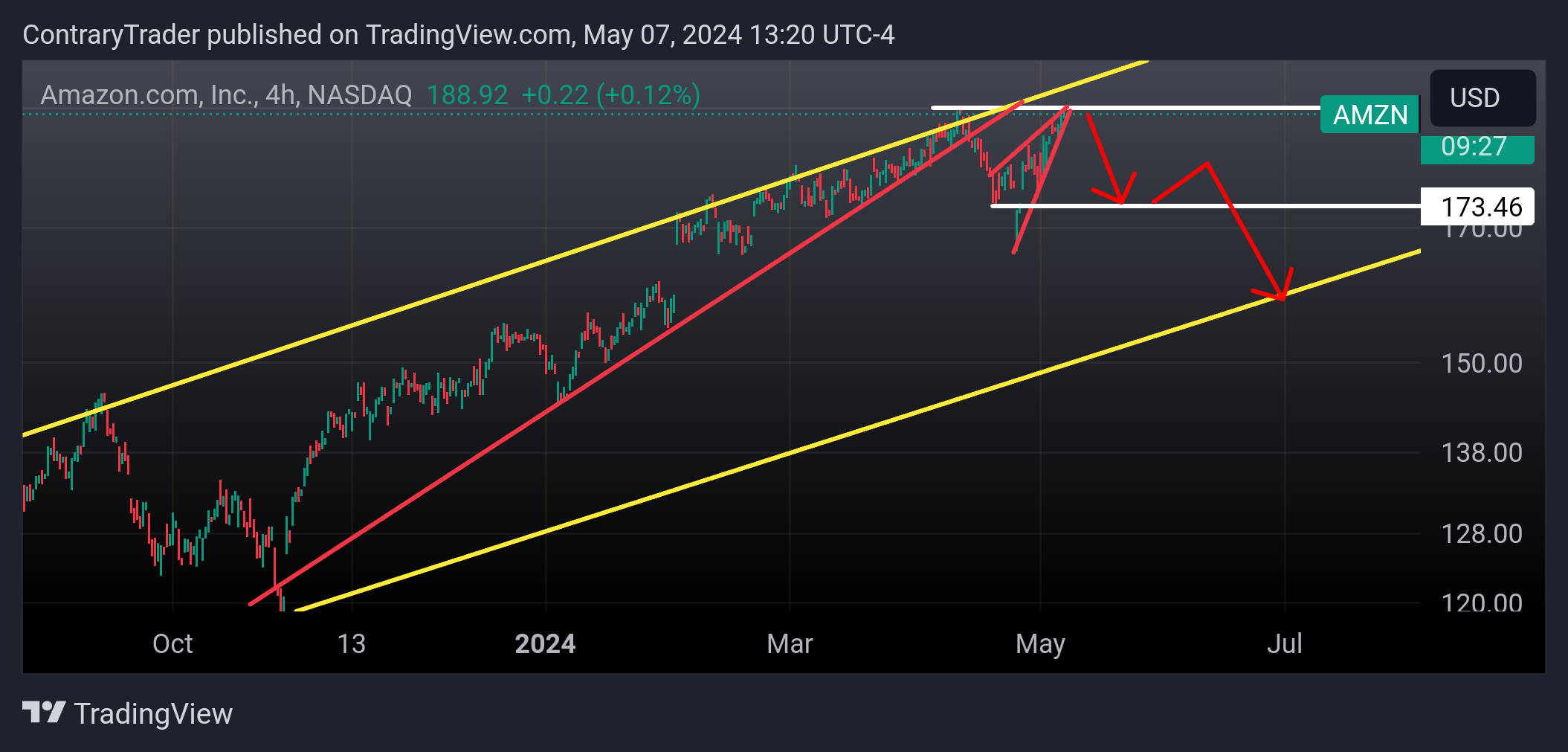Click the AMZN price label tag
The width and height of the screenshot is (1568, 752).
pyautogui.click(x=1369, y=115)
